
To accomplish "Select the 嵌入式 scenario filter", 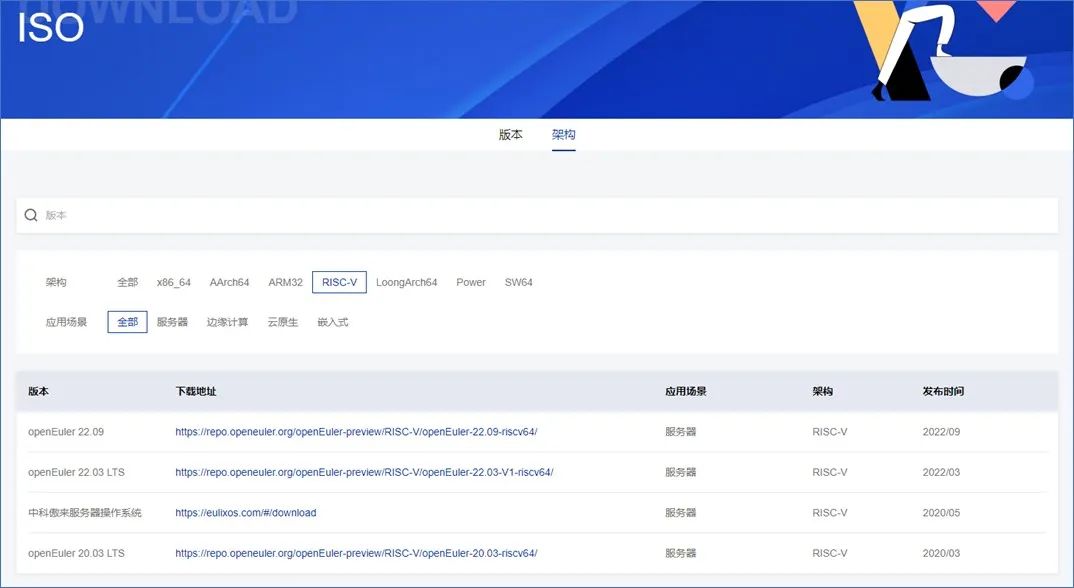I will [x=332, y=321].
